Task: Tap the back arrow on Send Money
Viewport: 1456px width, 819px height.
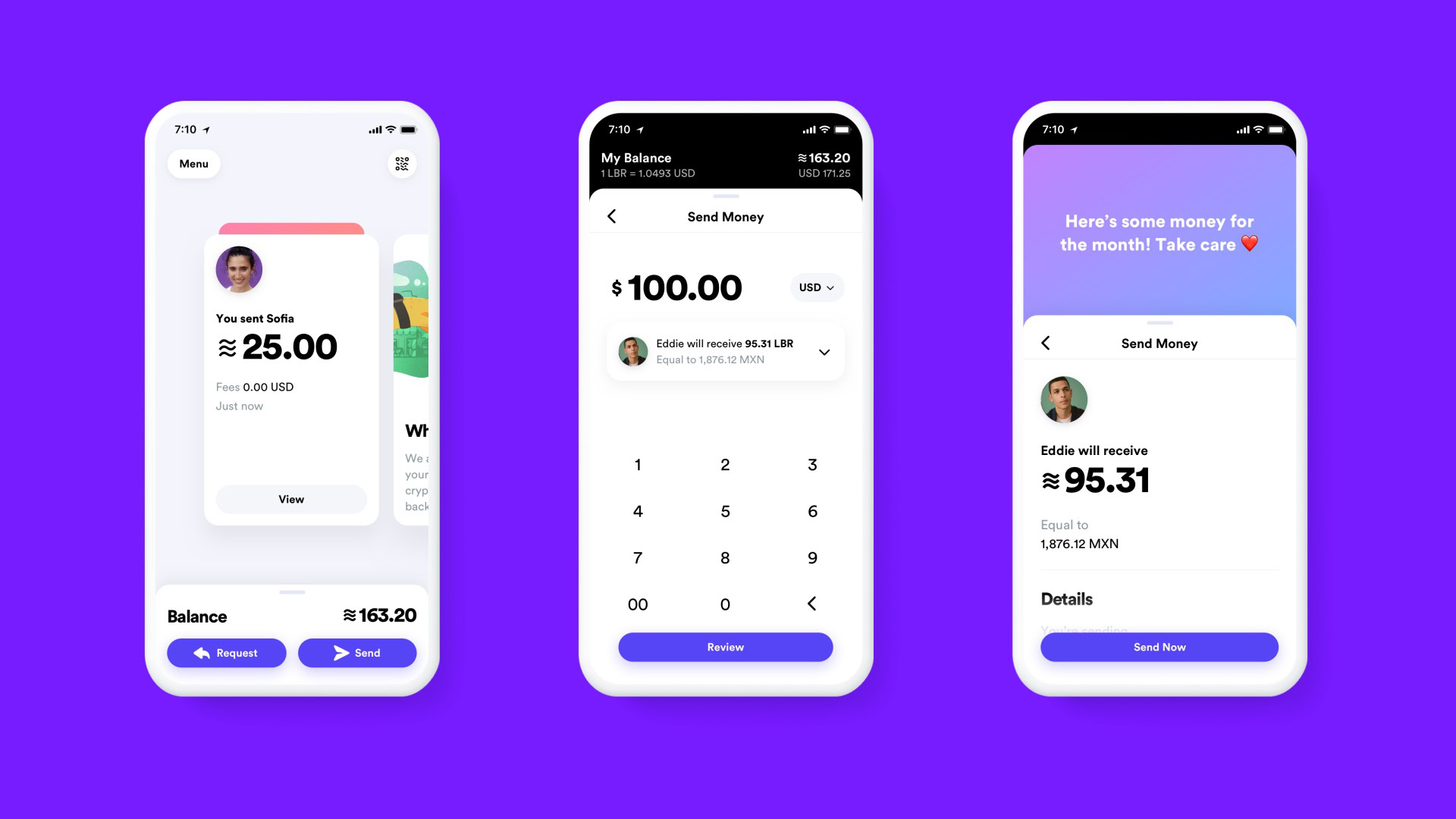Action: pyautogui.click(x=613, y=216)
